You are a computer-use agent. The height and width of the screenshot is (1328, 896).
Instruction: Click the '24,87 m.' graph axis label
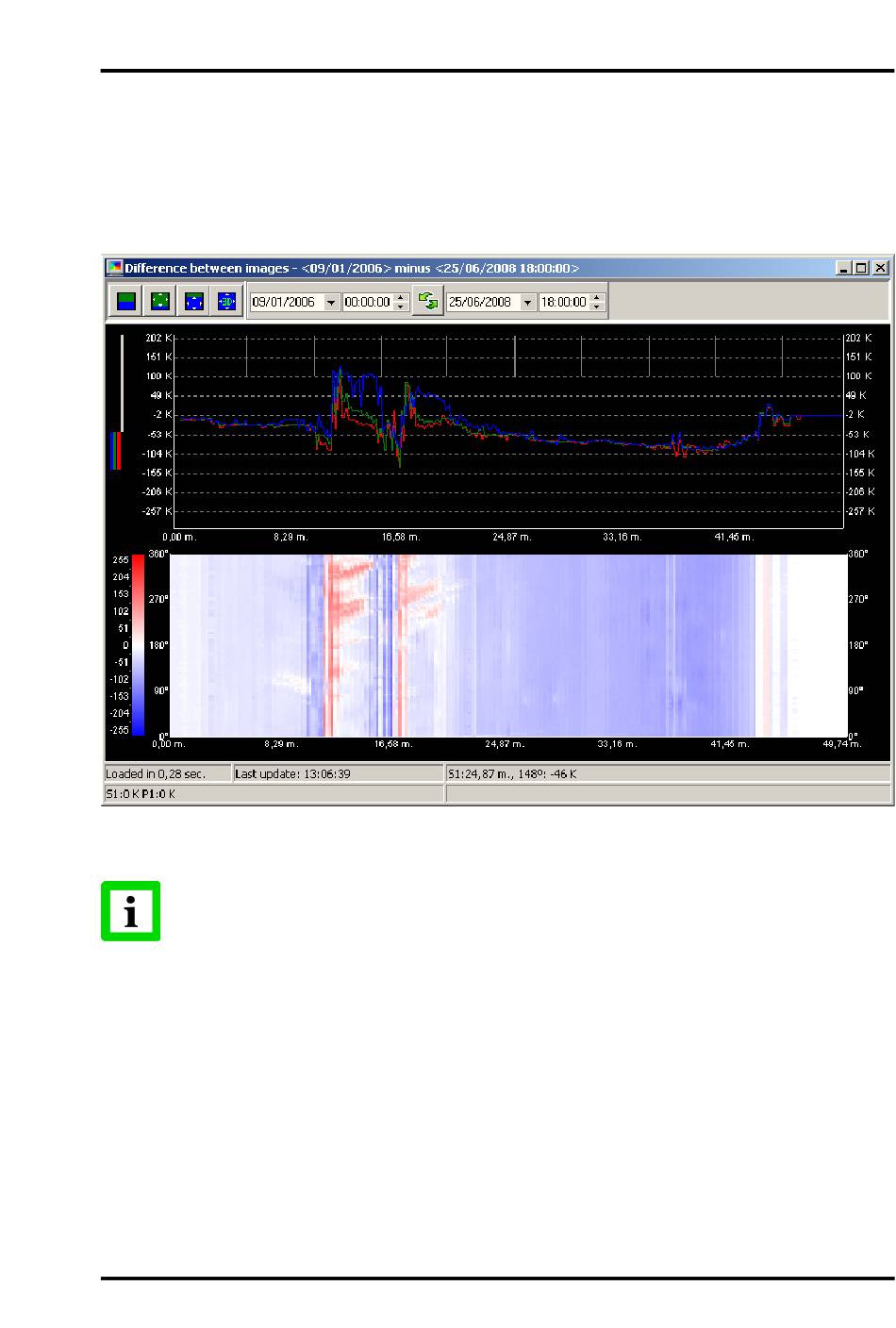pyautogui.click(x=511, y=537)
